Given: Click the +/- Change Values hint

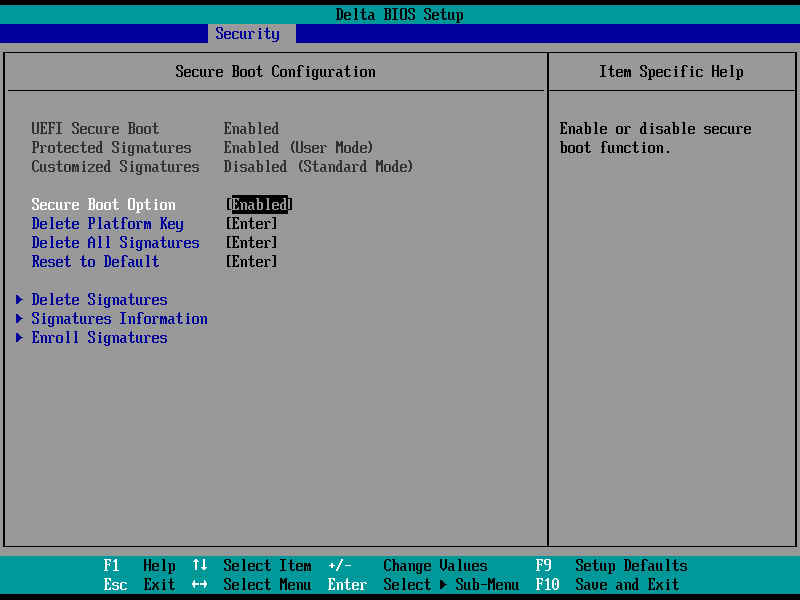Looking at the screenshot, I should pos(408,565).
